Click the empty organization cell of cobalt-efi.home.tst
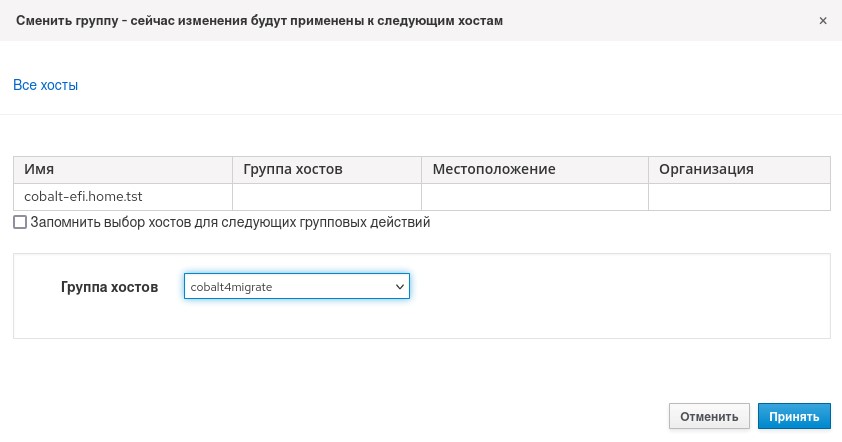 [738, 197]
